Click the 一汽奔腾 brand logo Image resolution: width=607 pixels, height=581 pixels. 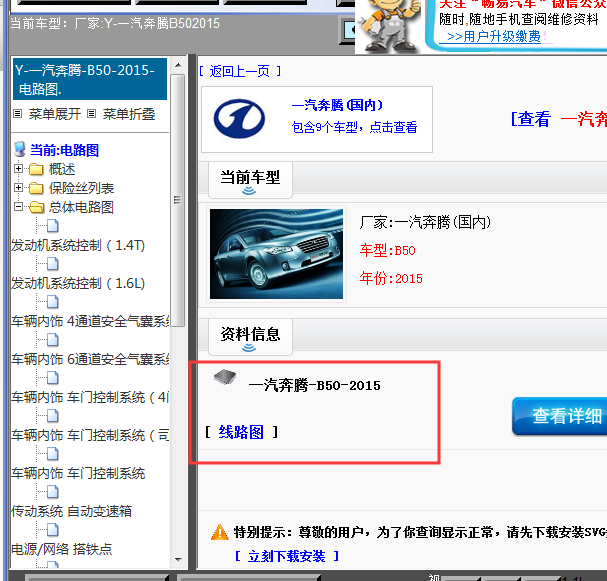point(239,118)
